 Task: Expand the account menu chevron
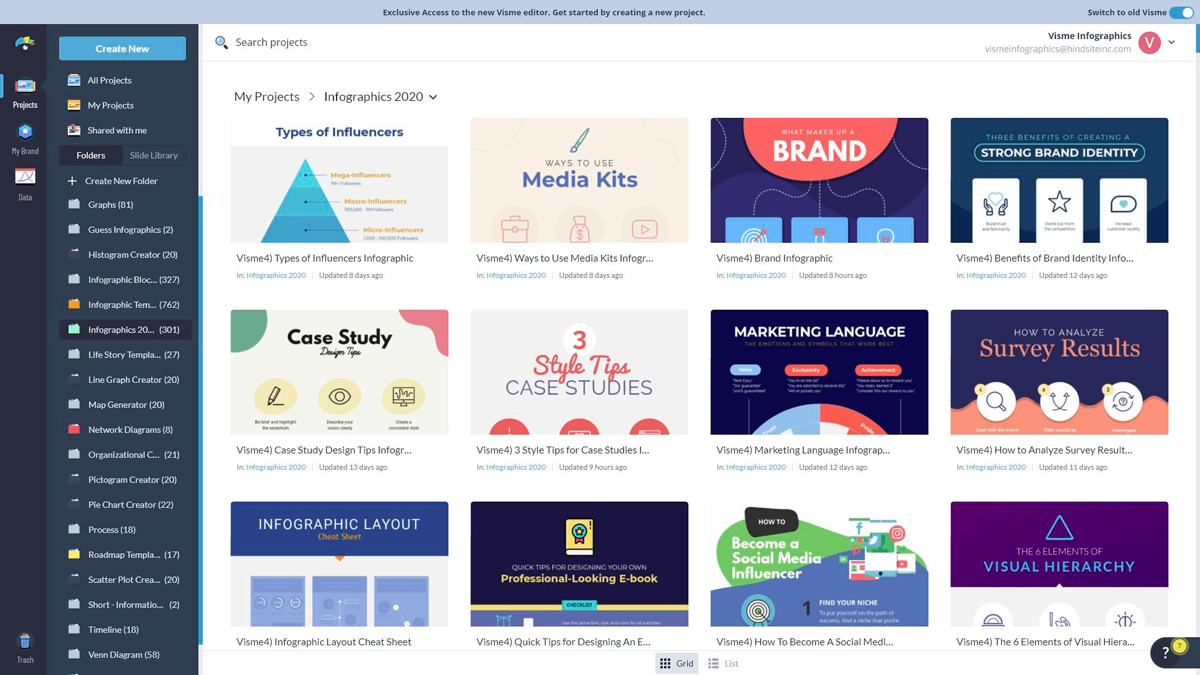point(1172,43)
